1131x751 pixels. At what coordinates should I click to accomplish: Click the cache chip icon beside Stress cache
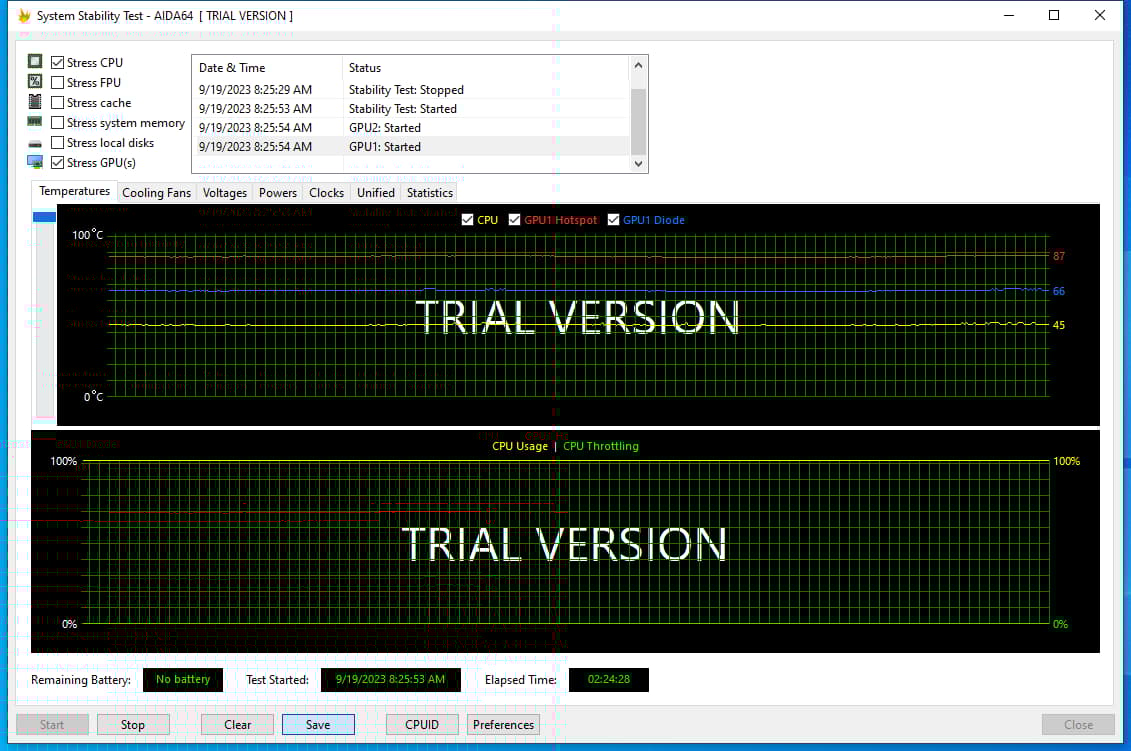35,102
